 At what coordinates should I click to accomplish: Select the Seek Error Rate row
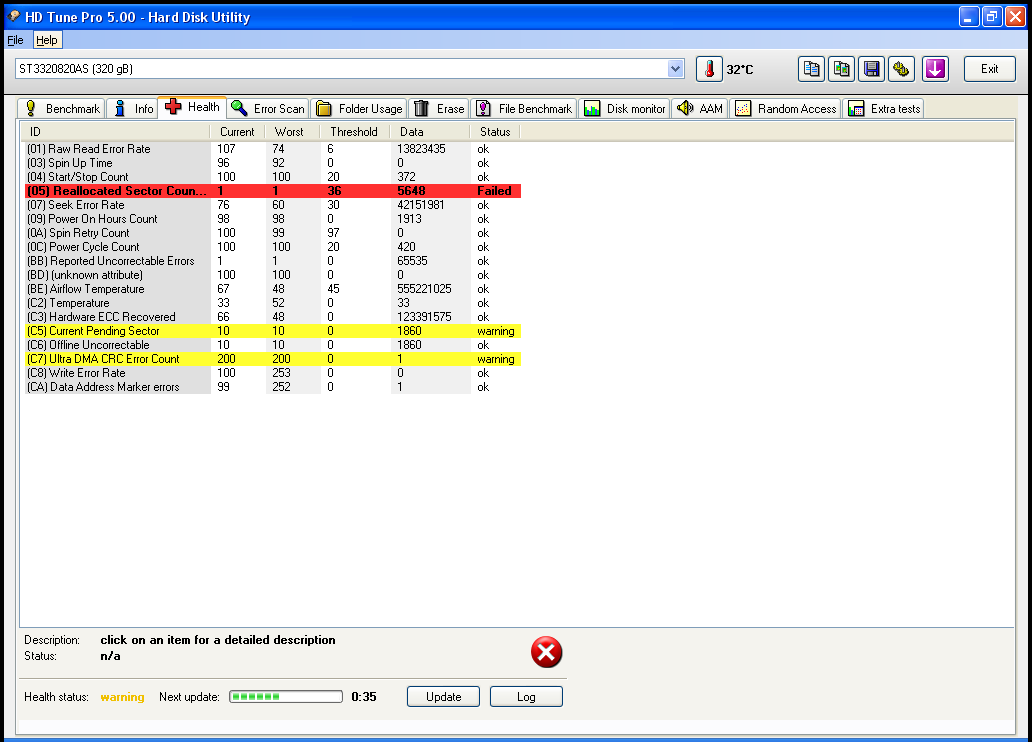tap(273, 205)
